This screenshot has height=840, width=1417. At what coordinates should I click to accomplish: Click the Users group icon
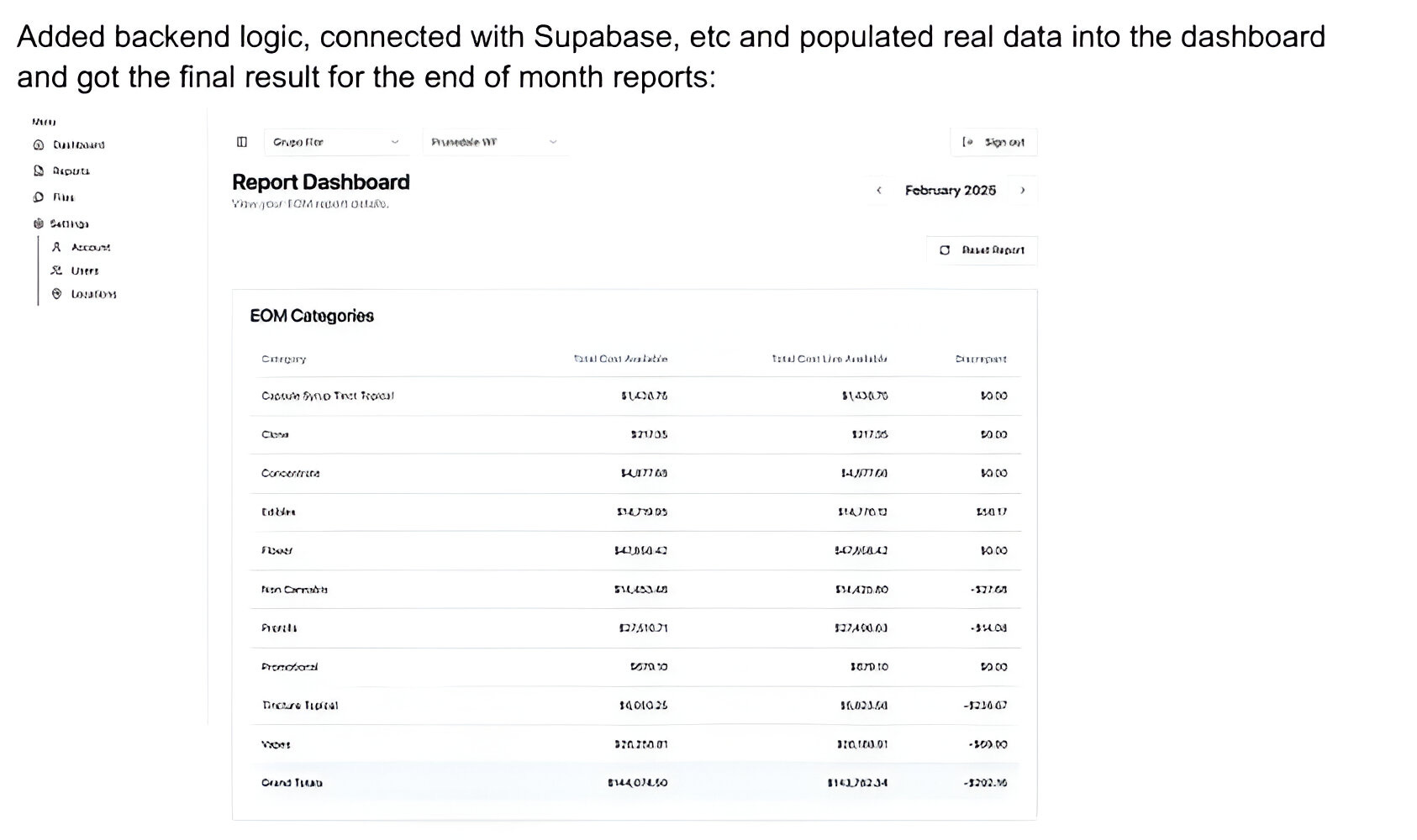pos(56,270)
